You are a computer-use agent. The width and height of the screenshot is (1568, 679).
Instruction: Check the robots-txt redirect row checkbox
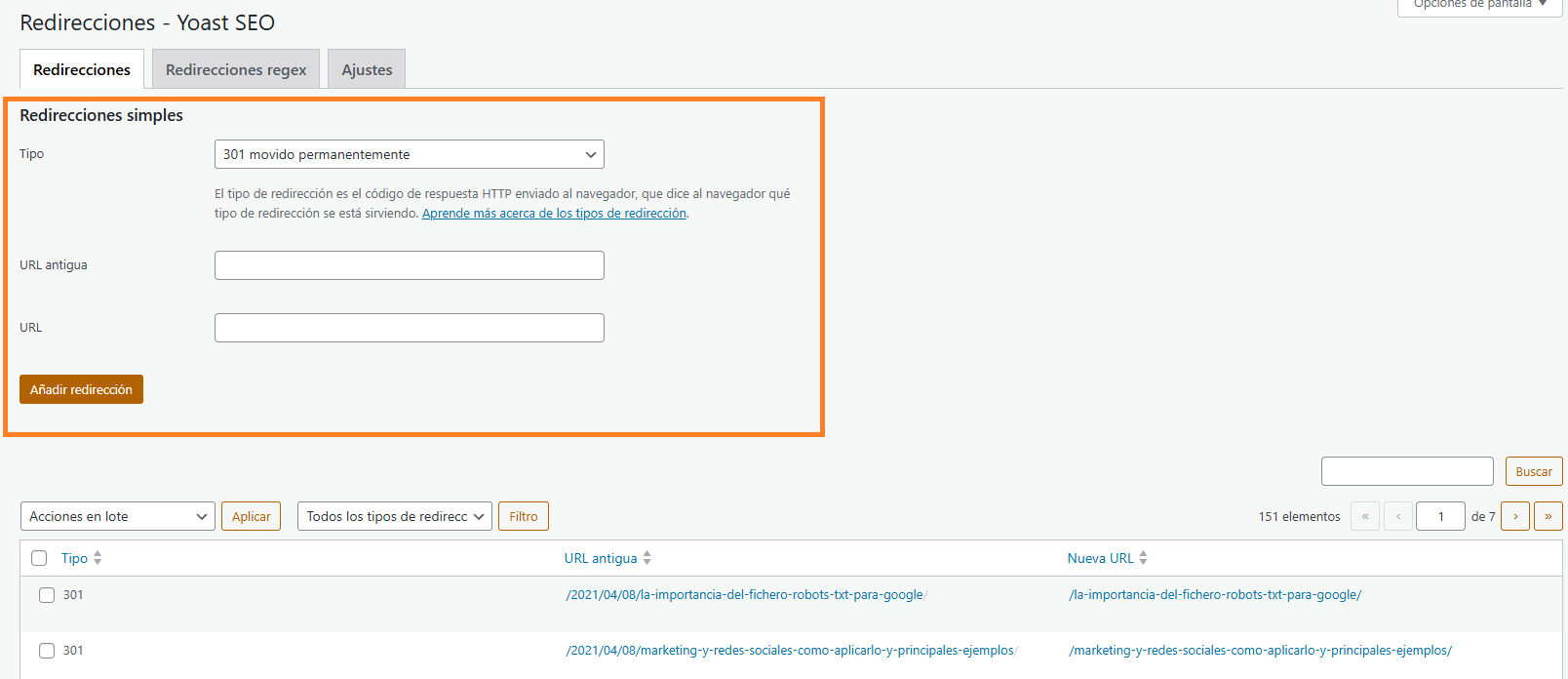point(47,595)
